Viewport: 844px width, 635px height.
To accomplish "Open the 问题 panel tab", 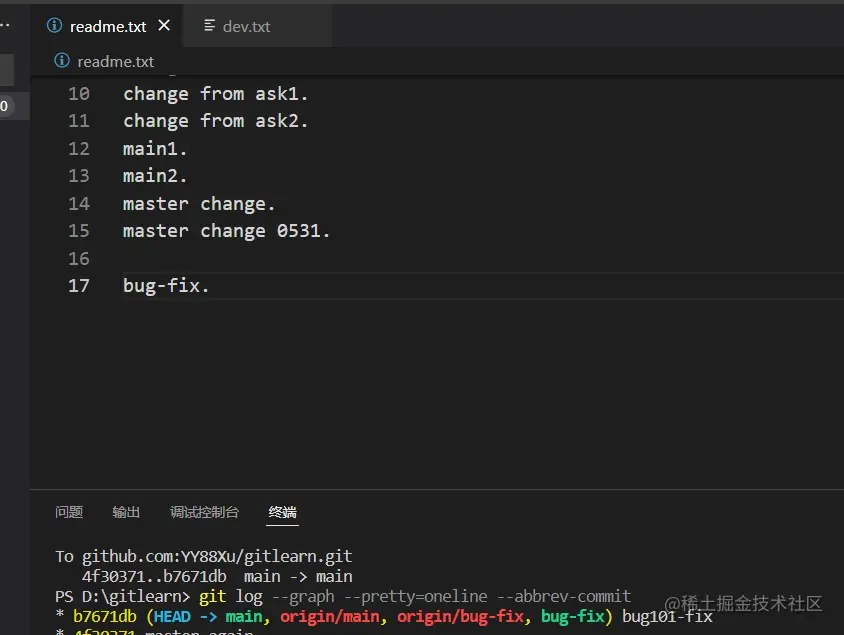I will (x=69, y=512).
